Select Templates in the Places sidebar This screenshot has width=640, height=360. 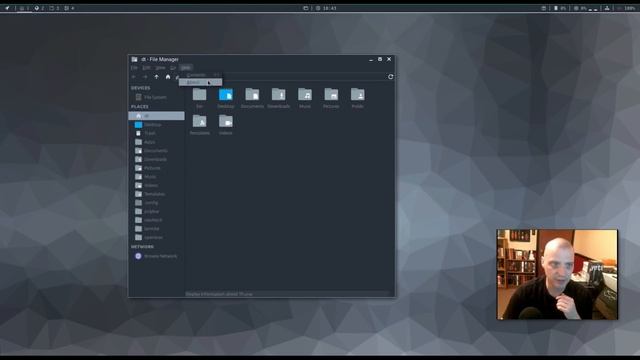[x=150, y=194]
